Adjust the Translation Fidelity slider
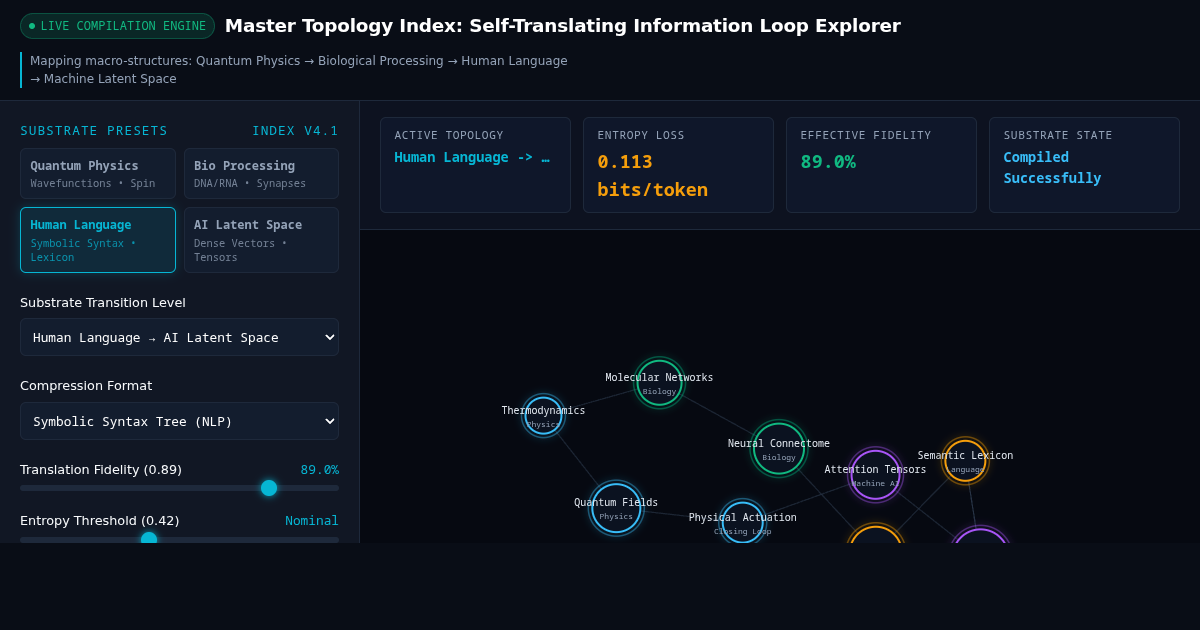Screen dimensions: 1200x630 [179, 488]
